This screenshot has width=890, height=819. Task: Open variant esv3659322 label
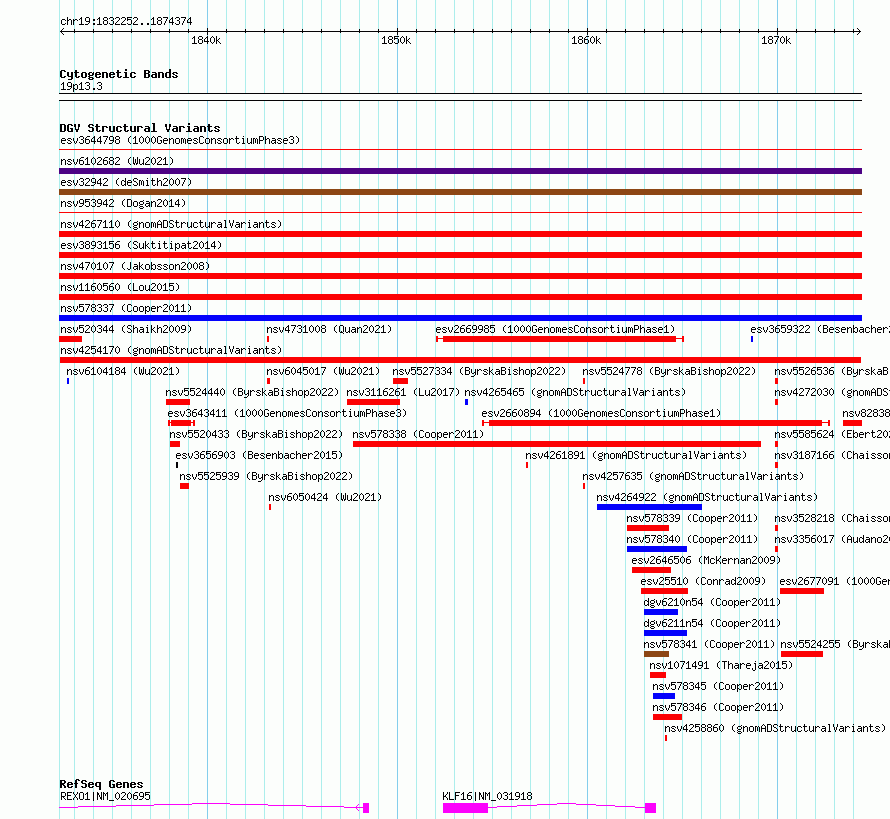[820, 329]
